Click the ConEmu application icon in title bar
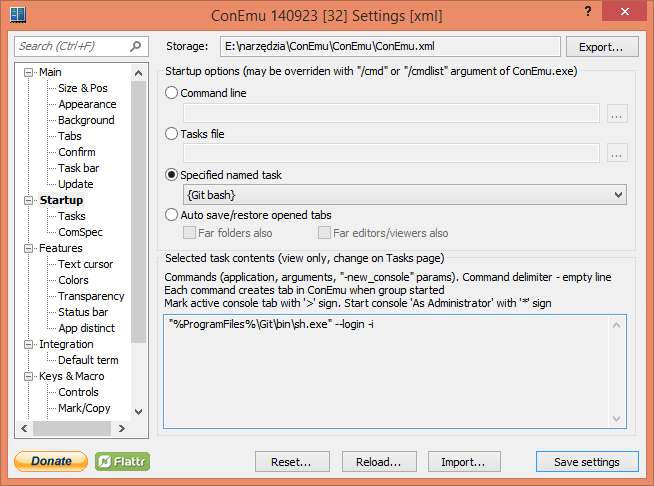 tap(18, 15)
